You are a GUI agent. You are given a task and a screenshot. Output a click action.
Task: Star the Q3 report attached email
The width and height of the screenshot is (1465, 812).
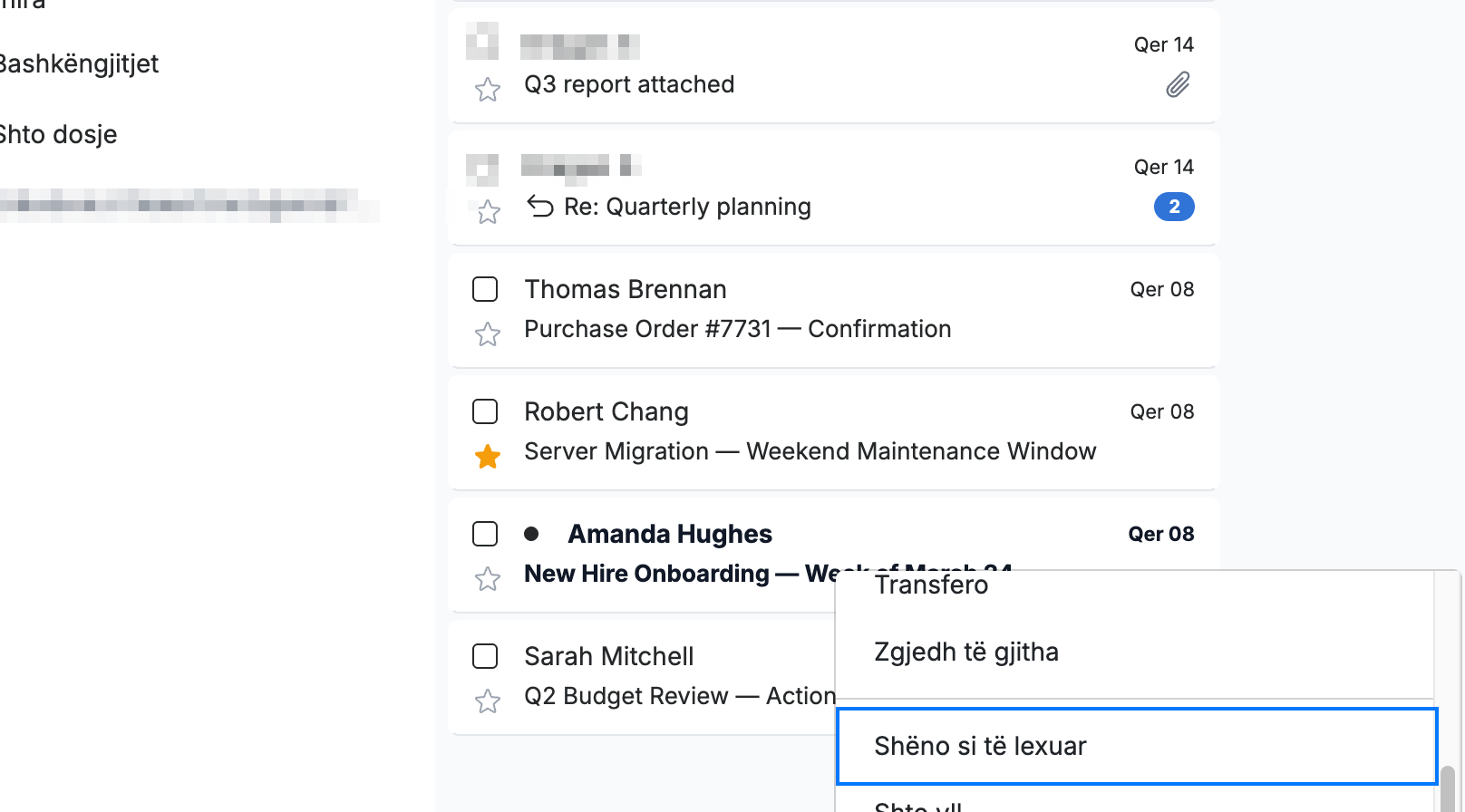point(488,89)
